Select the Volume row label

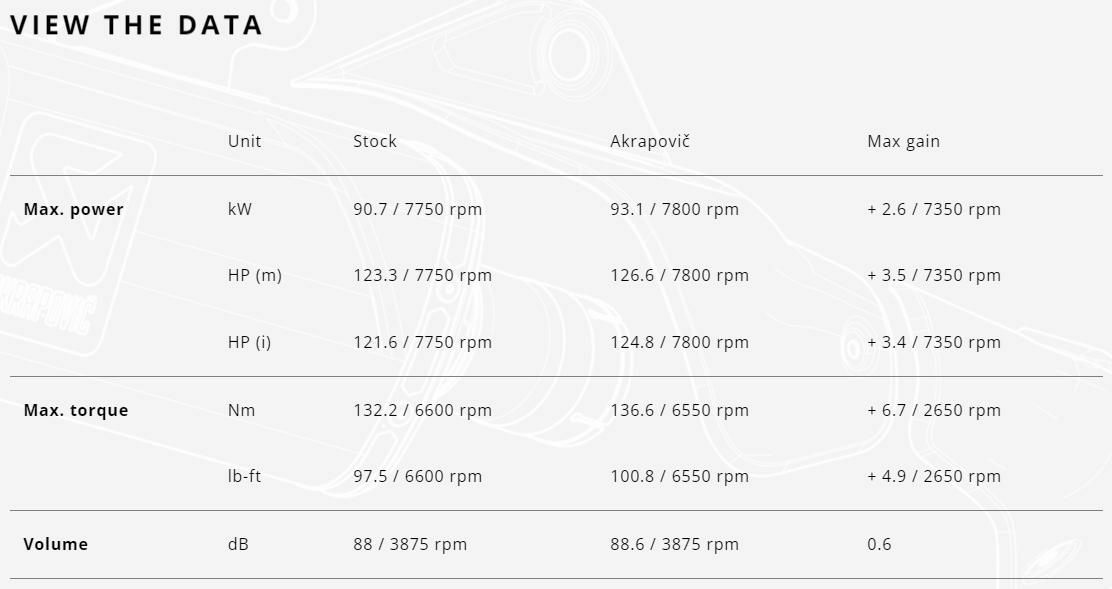click(x=56, y=544)
